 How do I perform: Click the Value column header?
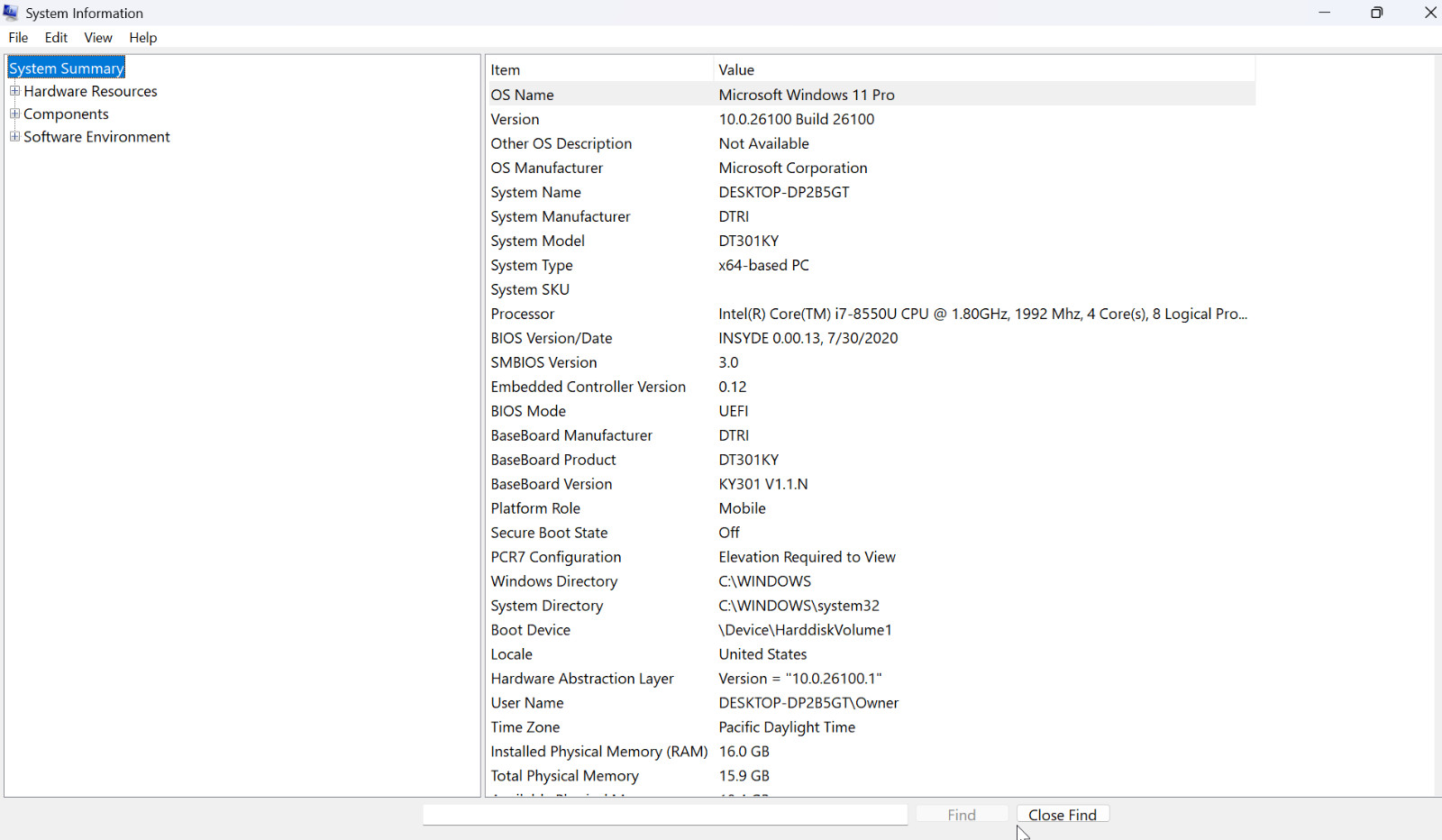[x=984, y=70]
